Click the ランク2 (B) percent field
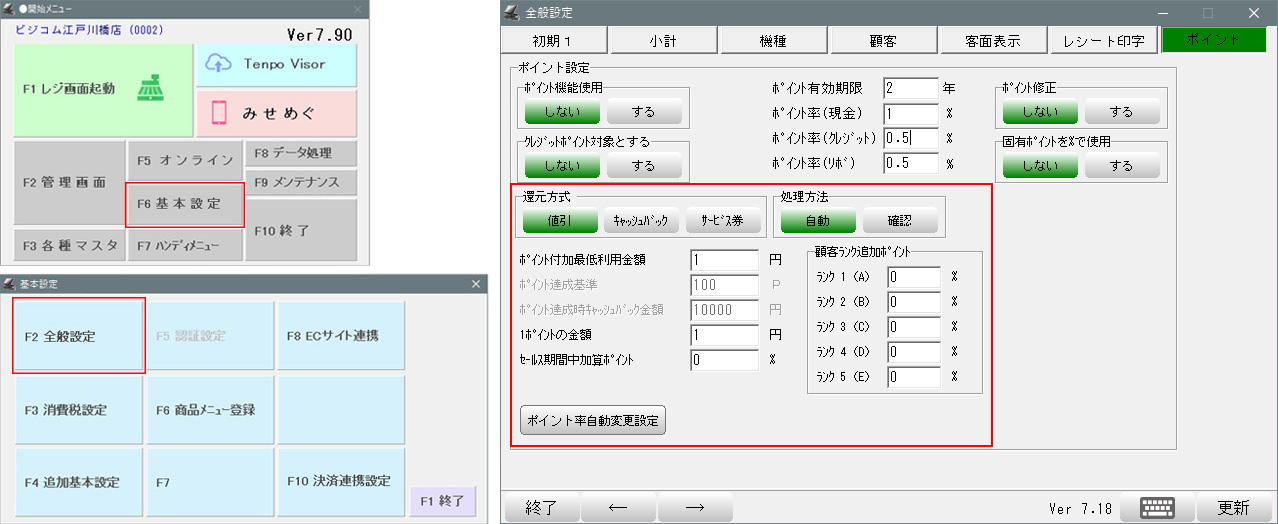Screen dimensions: 1278x524 point(913,301)
